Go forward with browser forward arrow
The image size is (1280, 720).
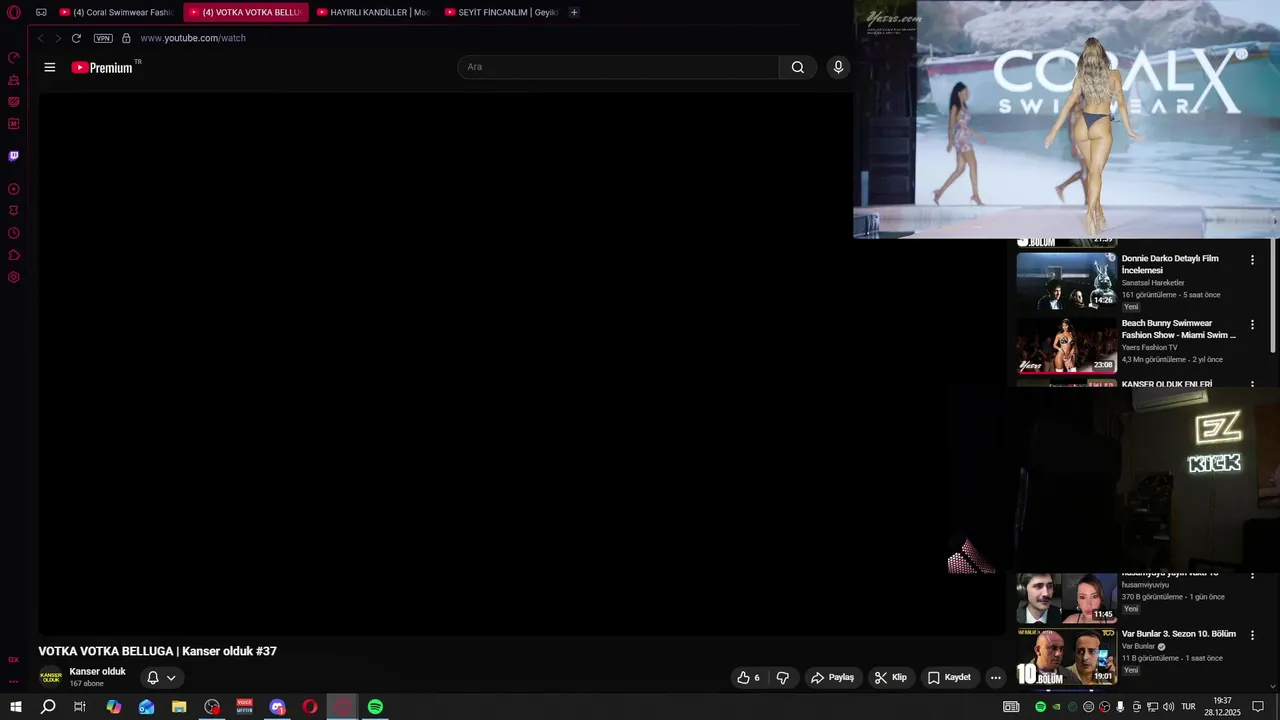(57, 38)
